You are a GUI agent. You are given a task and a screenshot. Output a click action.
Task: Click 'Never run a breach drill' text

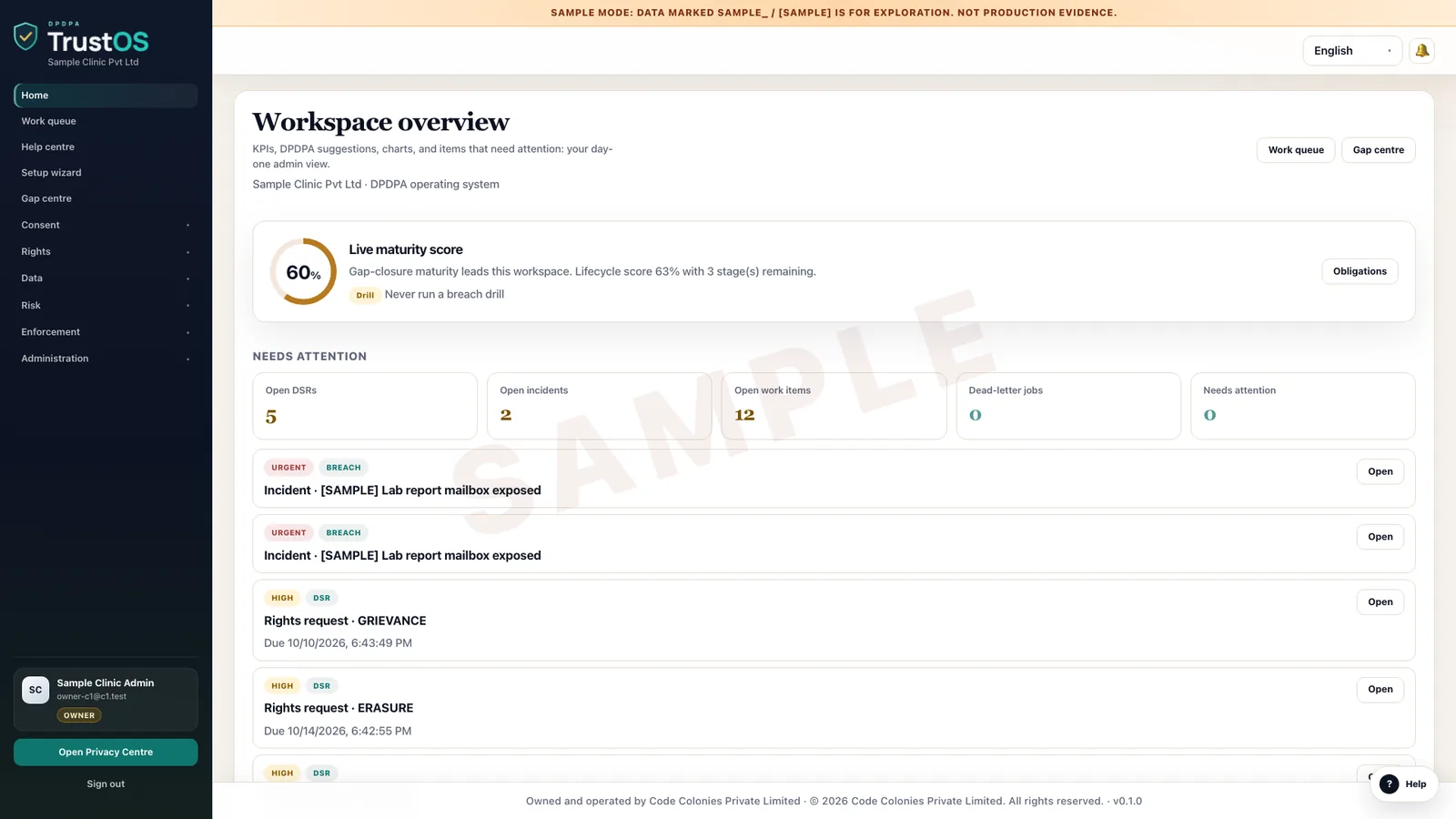point(444,295)
